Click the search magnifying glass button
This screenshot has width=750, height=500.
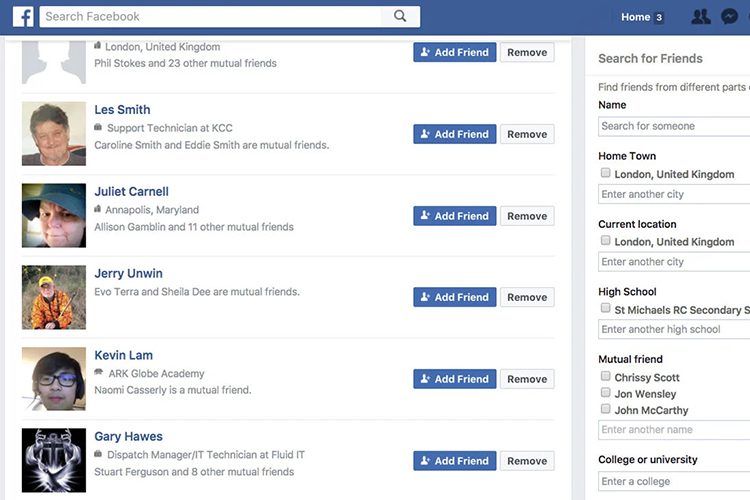(x=400, y=16)
